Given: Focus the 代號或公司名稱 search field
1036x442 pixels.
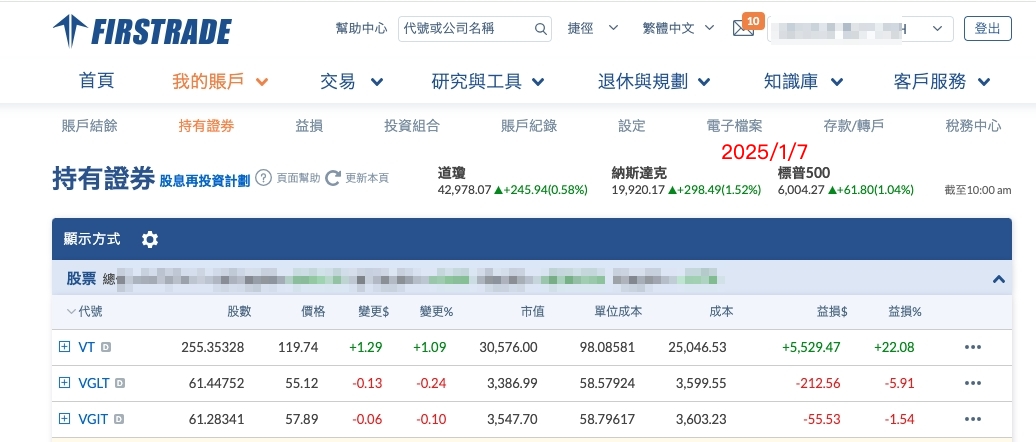Looking at the screenshot, I should [x=474, y=29].
